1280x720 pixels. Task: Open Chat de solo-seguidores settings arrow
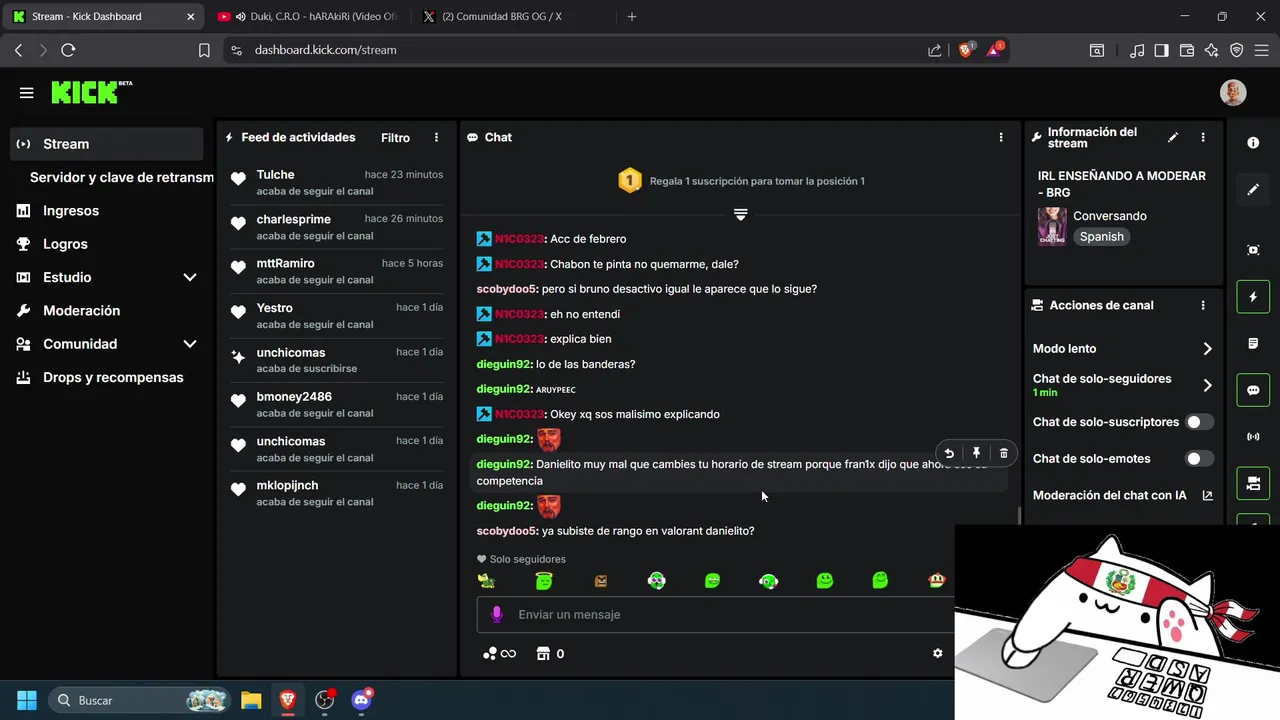point(1207,385)
